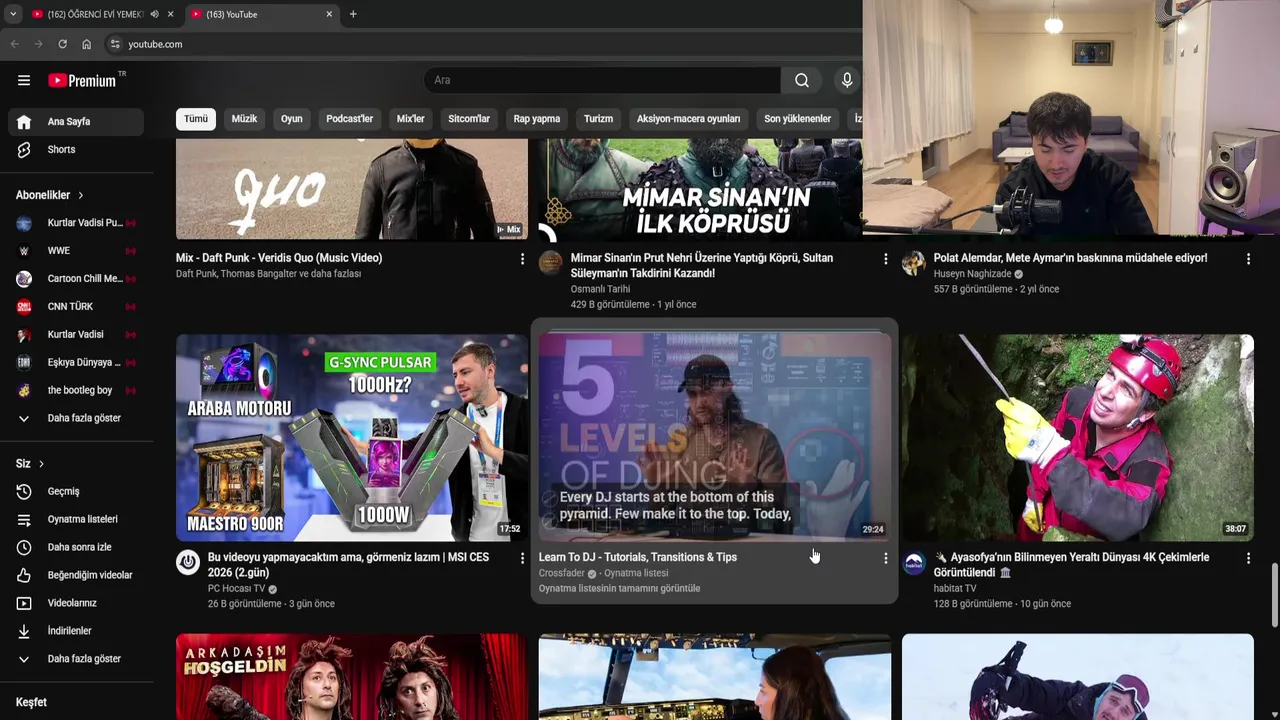This screenshot has width=1280, height=720.
Task: Go to Ana Sayfa in sidebar
Action: coord(76,122)
